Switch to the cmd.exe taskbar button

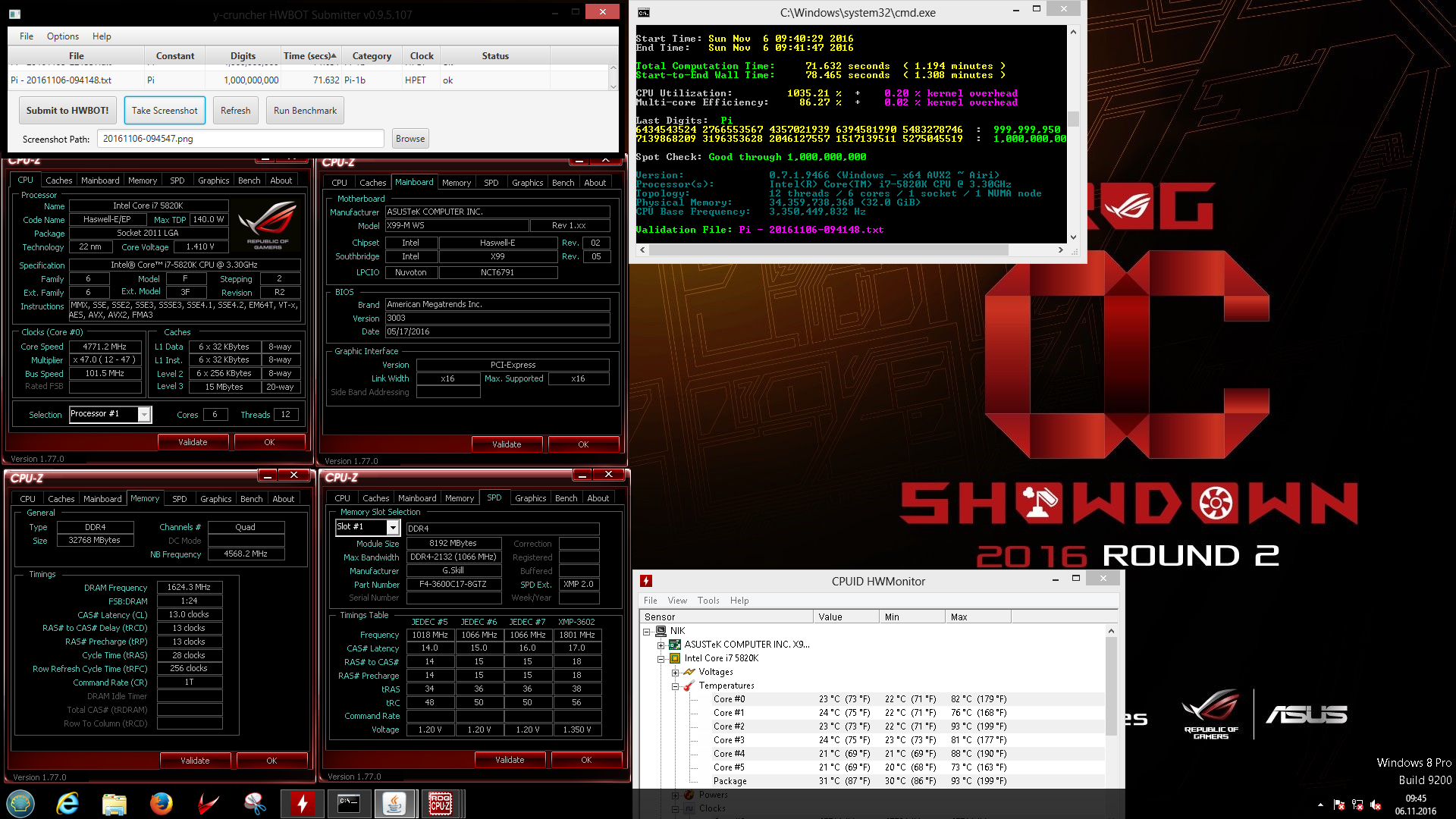(x=348, y=803)
